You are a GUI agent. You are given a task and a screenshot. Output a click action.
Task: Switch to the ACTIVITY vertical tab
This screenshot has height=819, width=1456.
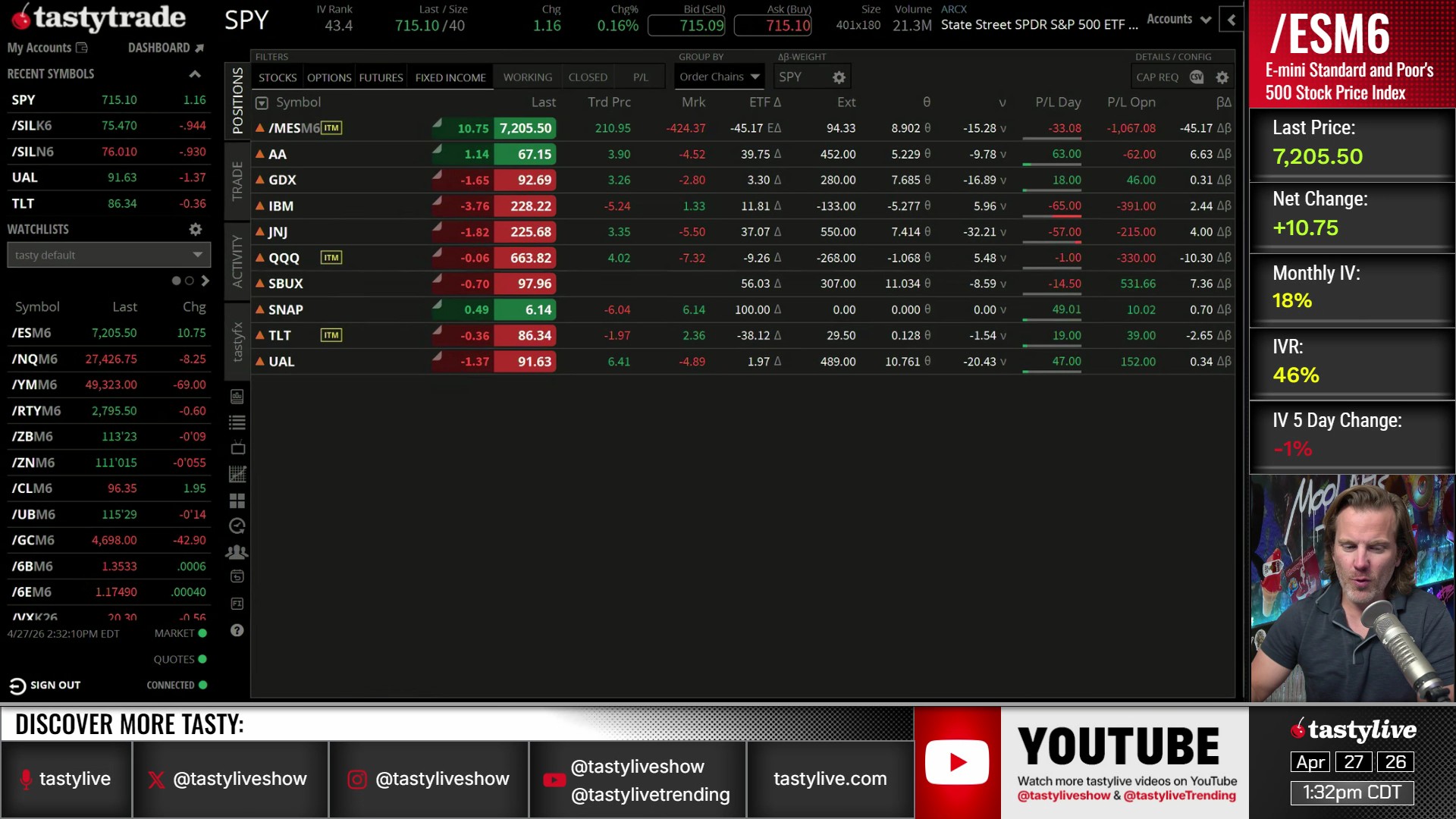click(x=237, y=262)
